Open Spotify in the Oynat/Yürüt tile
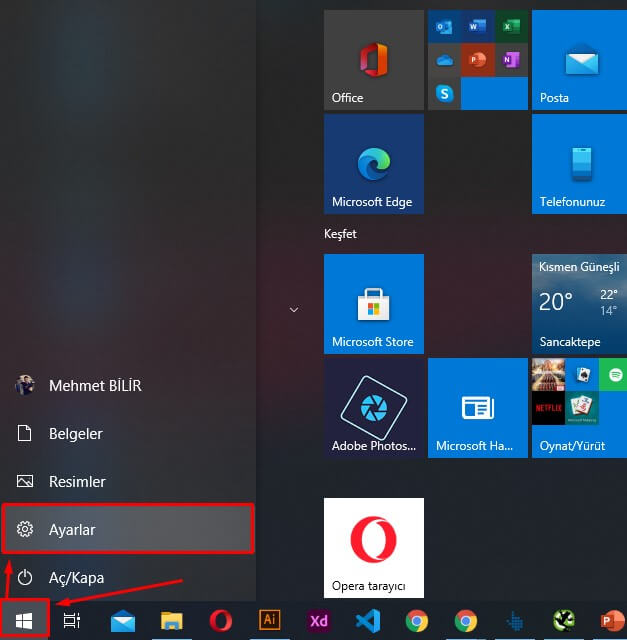This screenshot has height=640, width=627. pyautogui.click(x=614, y=375)
